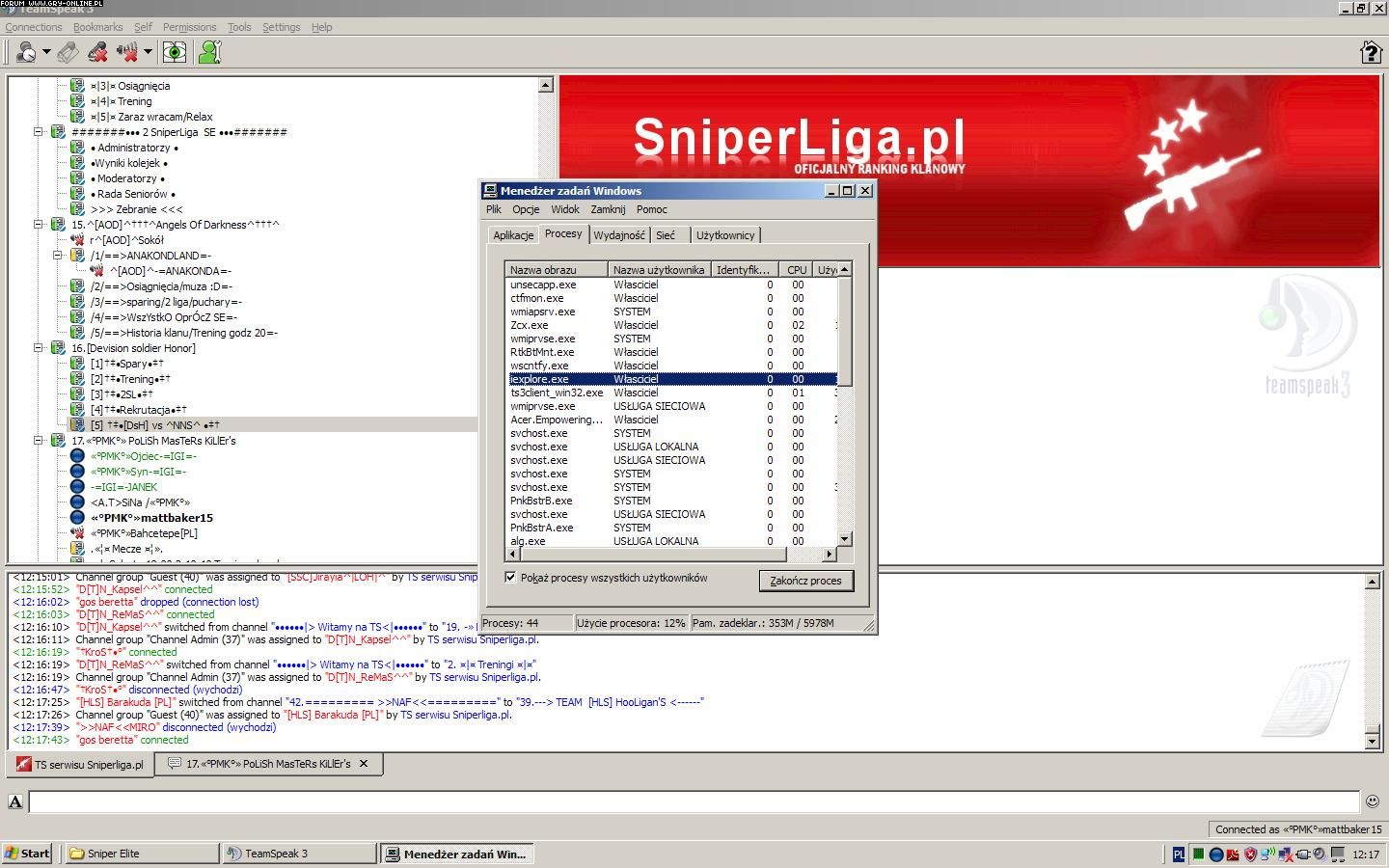Select the >>> Zebranie <<< channel
The image size is (1389, 868).
click(136, 209)
